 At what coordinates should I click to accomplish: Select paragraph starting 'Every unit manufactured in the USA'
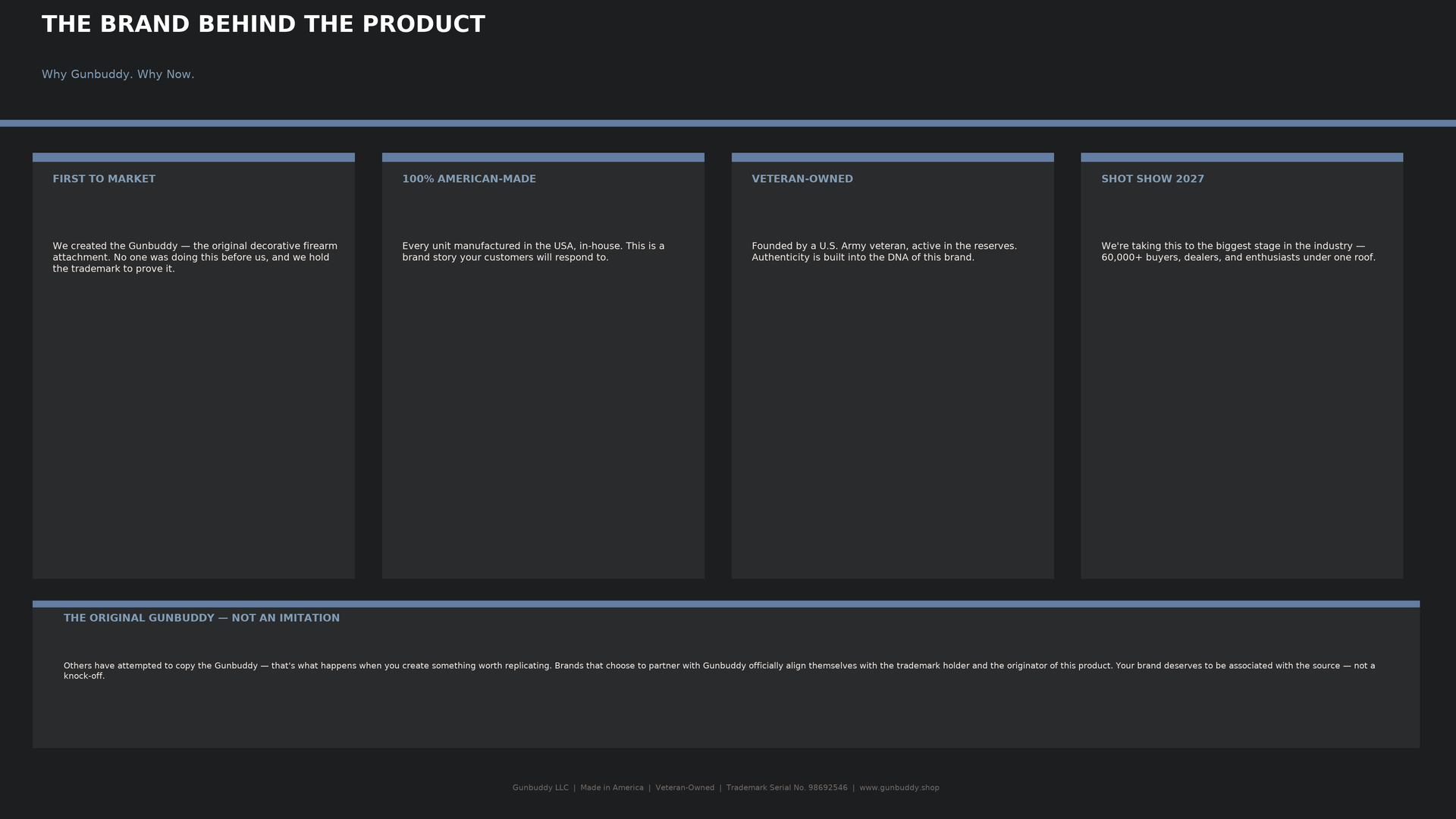coord(533,252)
